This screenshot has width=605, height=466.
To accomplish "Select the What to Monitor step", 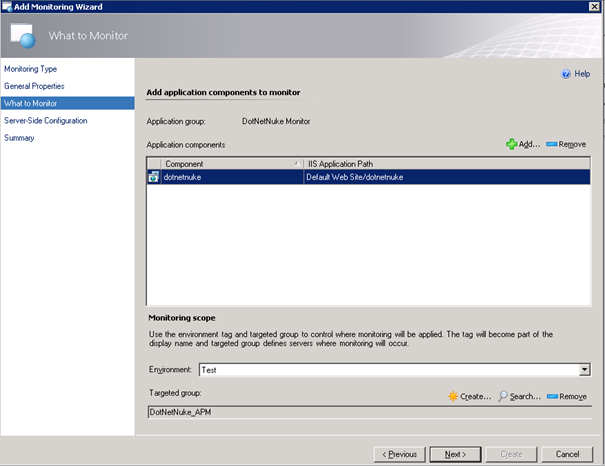I will pos(68,103).
